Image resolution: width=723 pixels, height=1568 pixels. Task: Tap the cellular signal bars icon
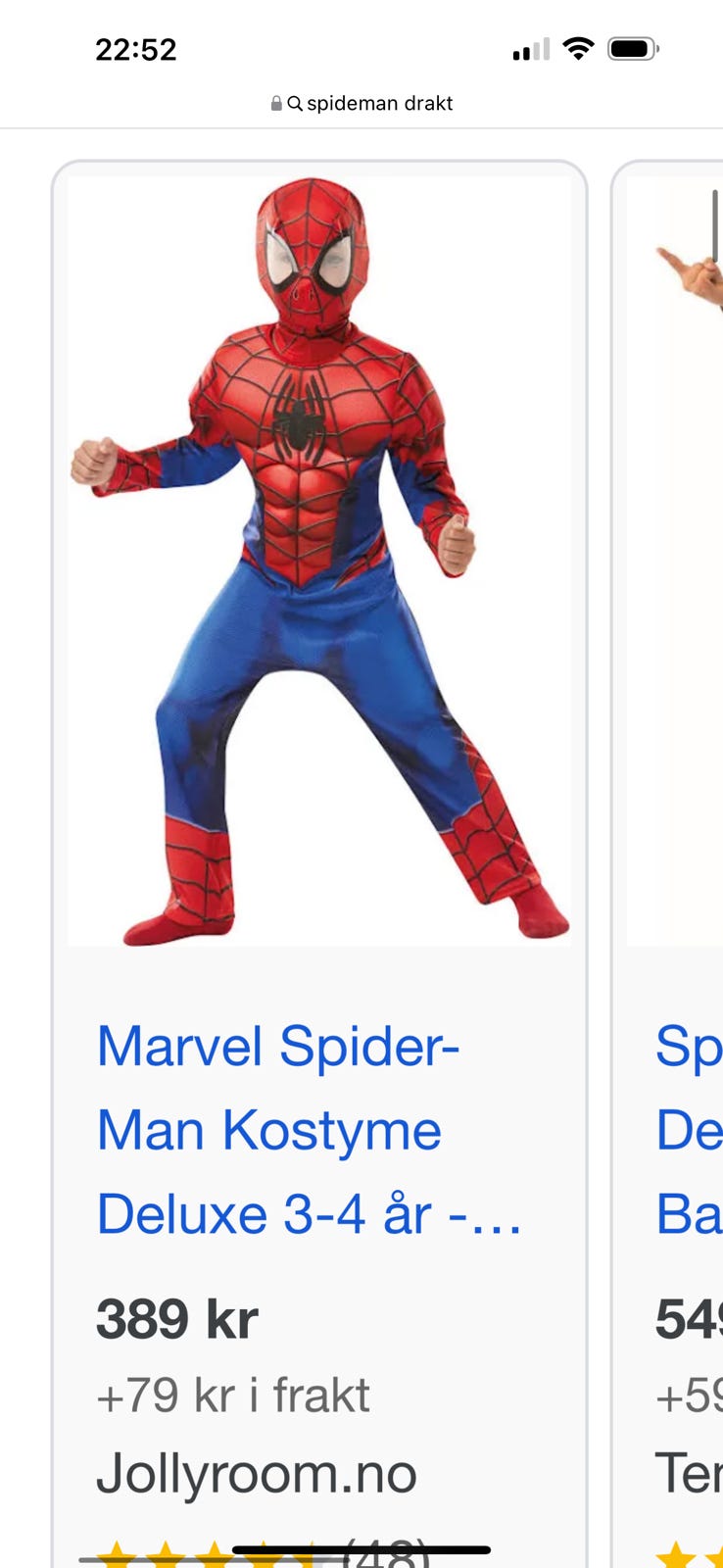(531, 49)
